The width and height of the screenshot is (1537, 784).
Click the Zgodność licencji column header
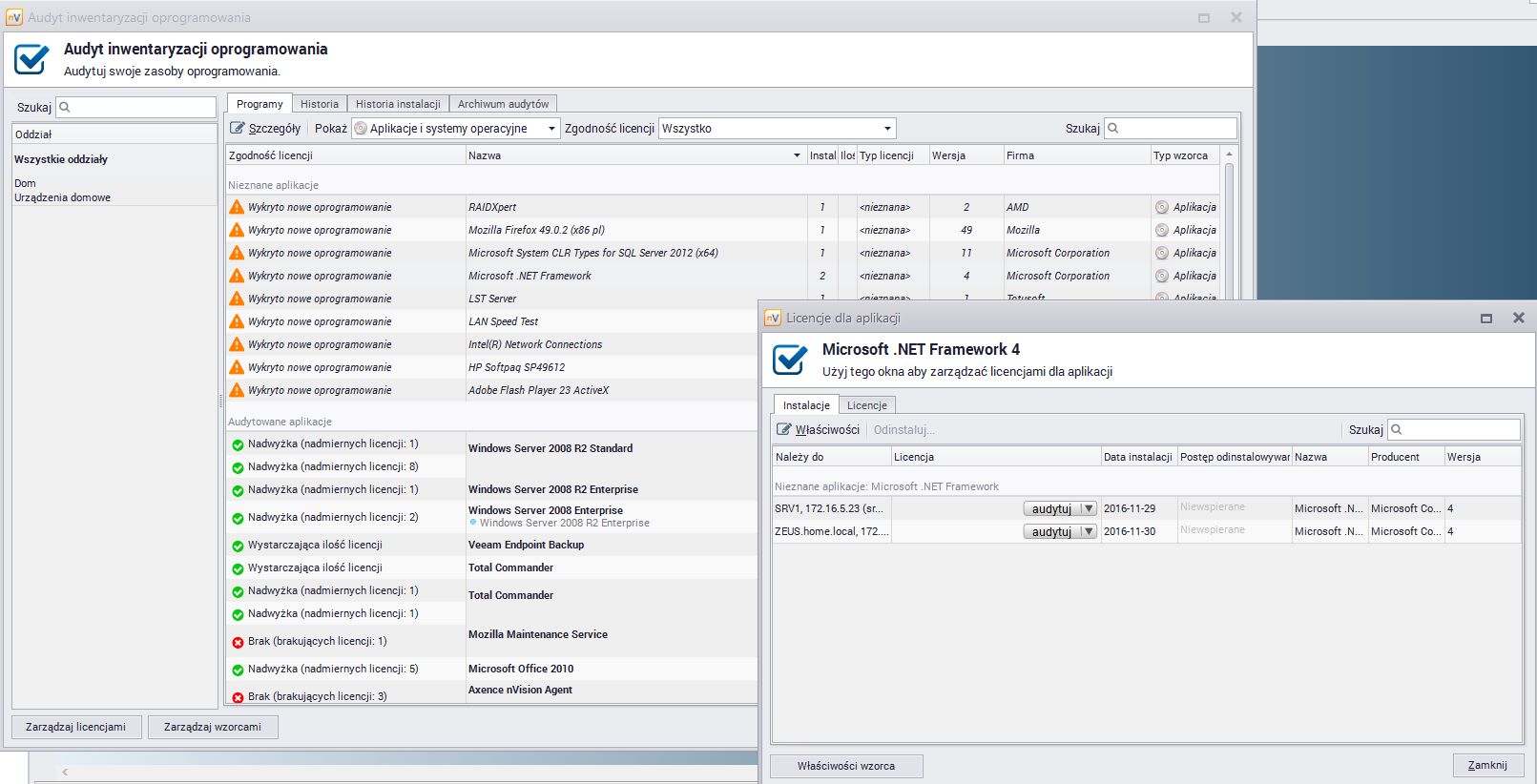point(345,155)
